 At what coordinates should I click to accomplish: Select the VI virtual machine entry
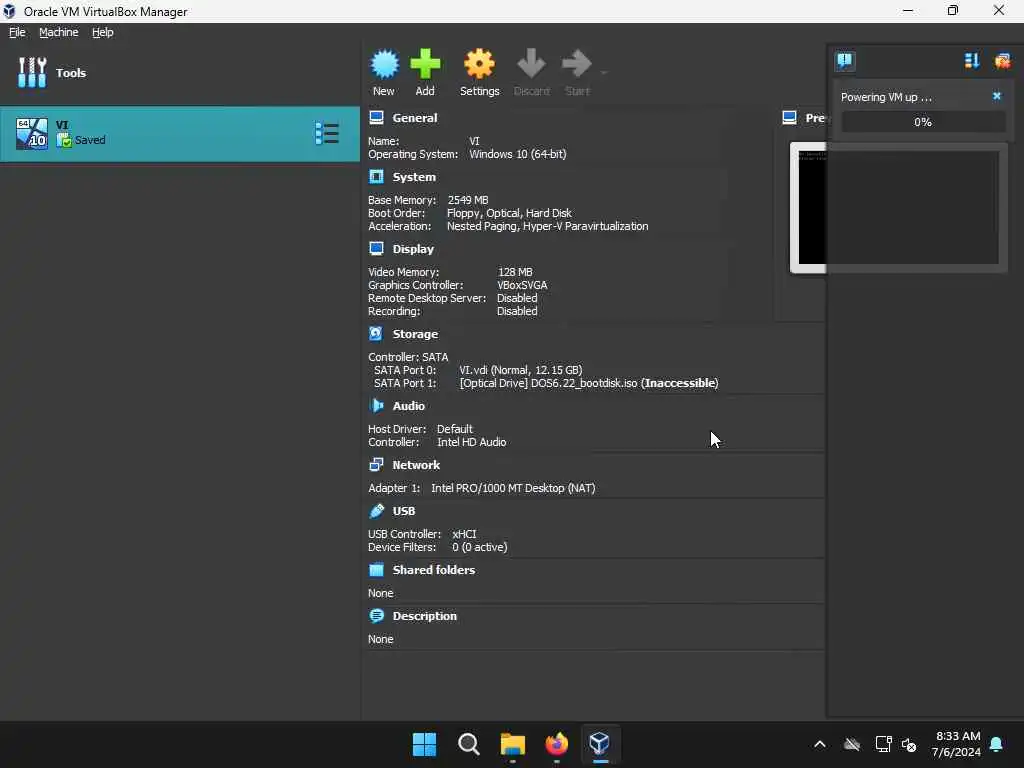click(180, 134)
